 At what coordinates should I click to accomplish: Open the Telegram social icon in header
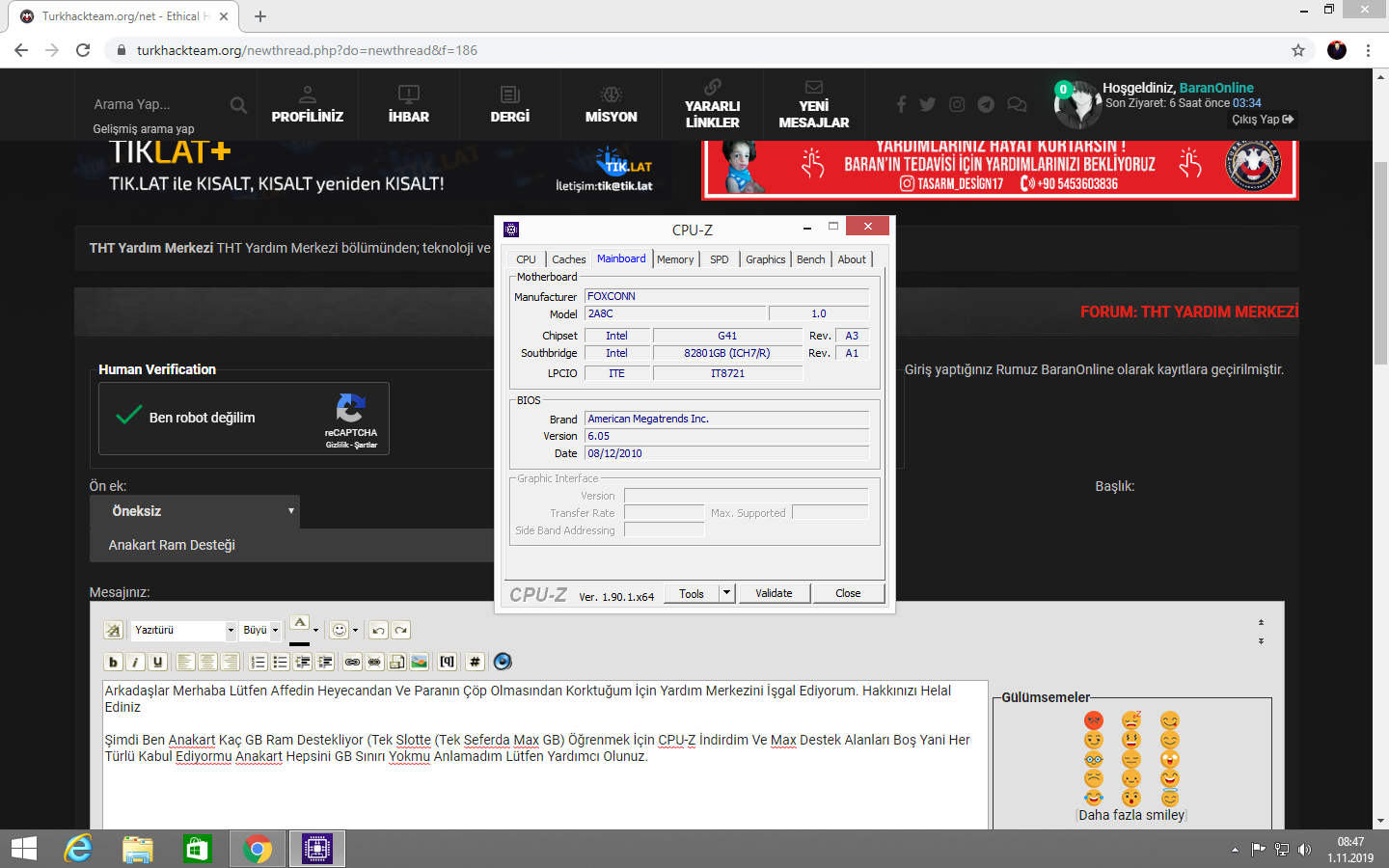(x=986, y=104)
